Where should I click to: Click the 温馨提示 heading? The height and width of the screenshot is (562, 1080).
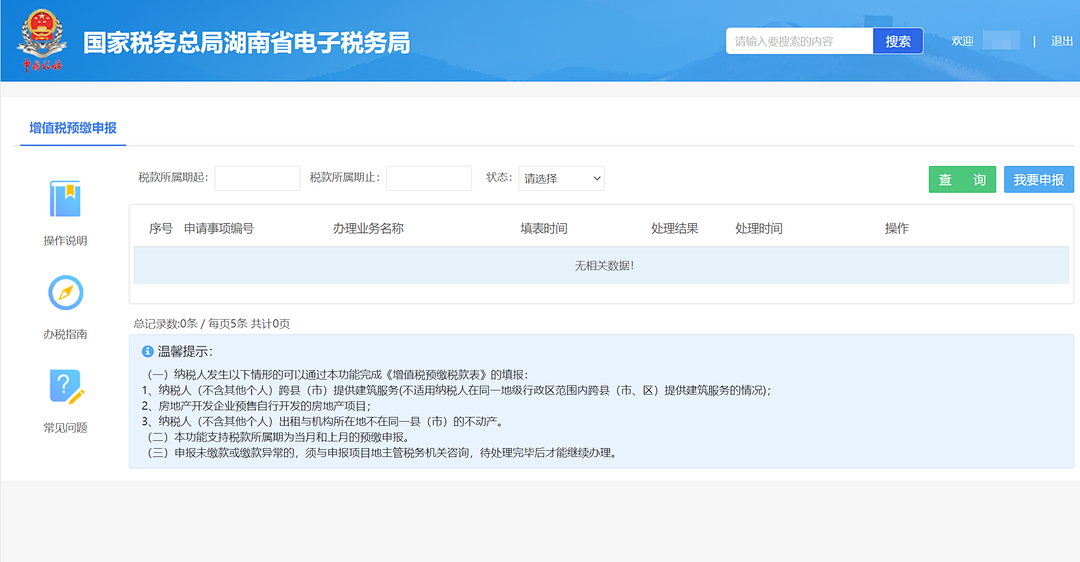click(x=185, y=351)
